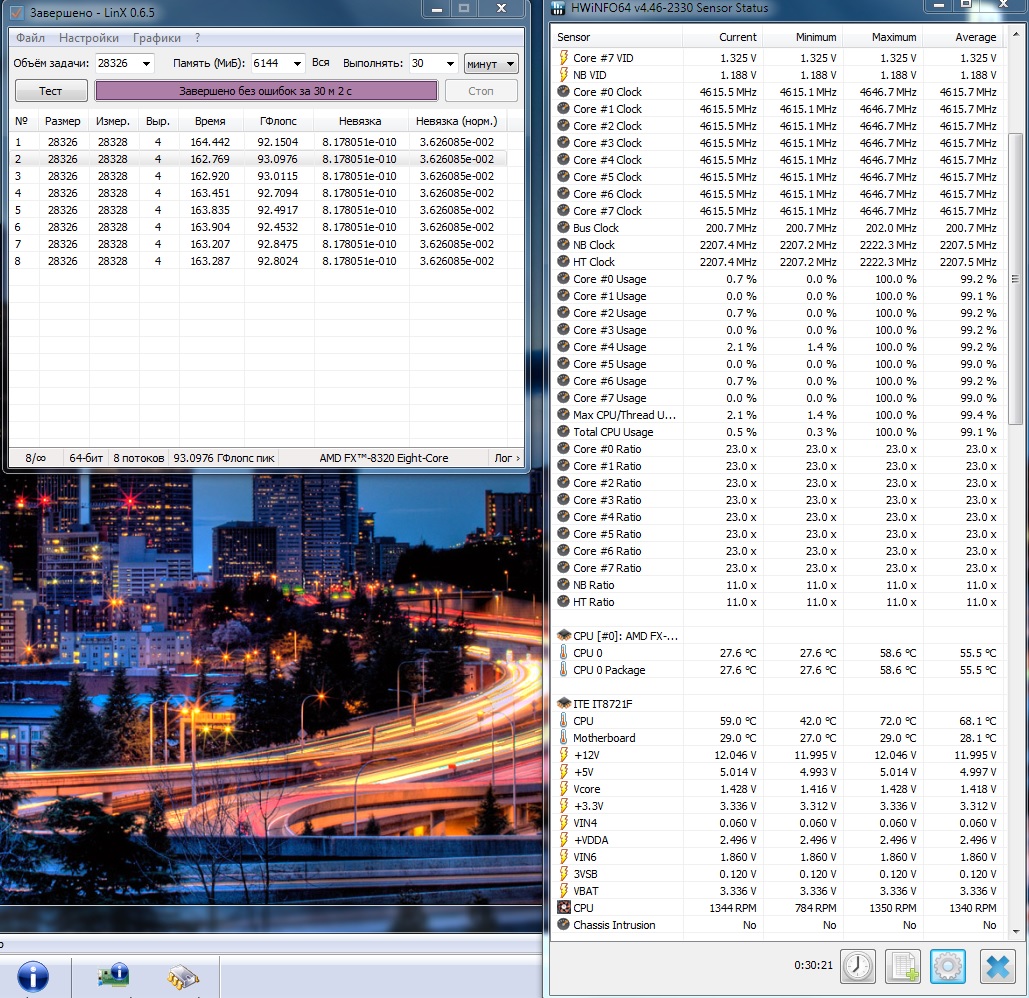The image size is (1029, 998).
Task: Click the memory chip icon in bottom toolbar
Action: (182, 976)
